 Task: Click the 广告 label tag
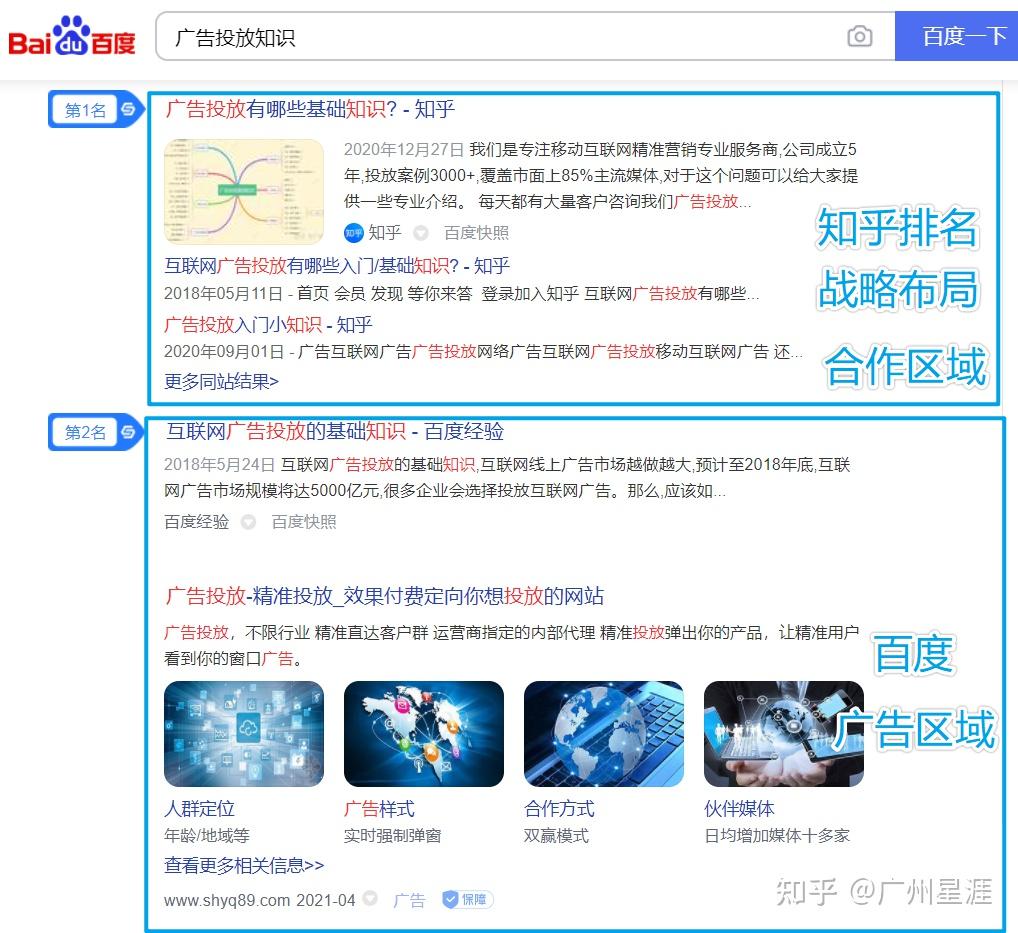409,900
